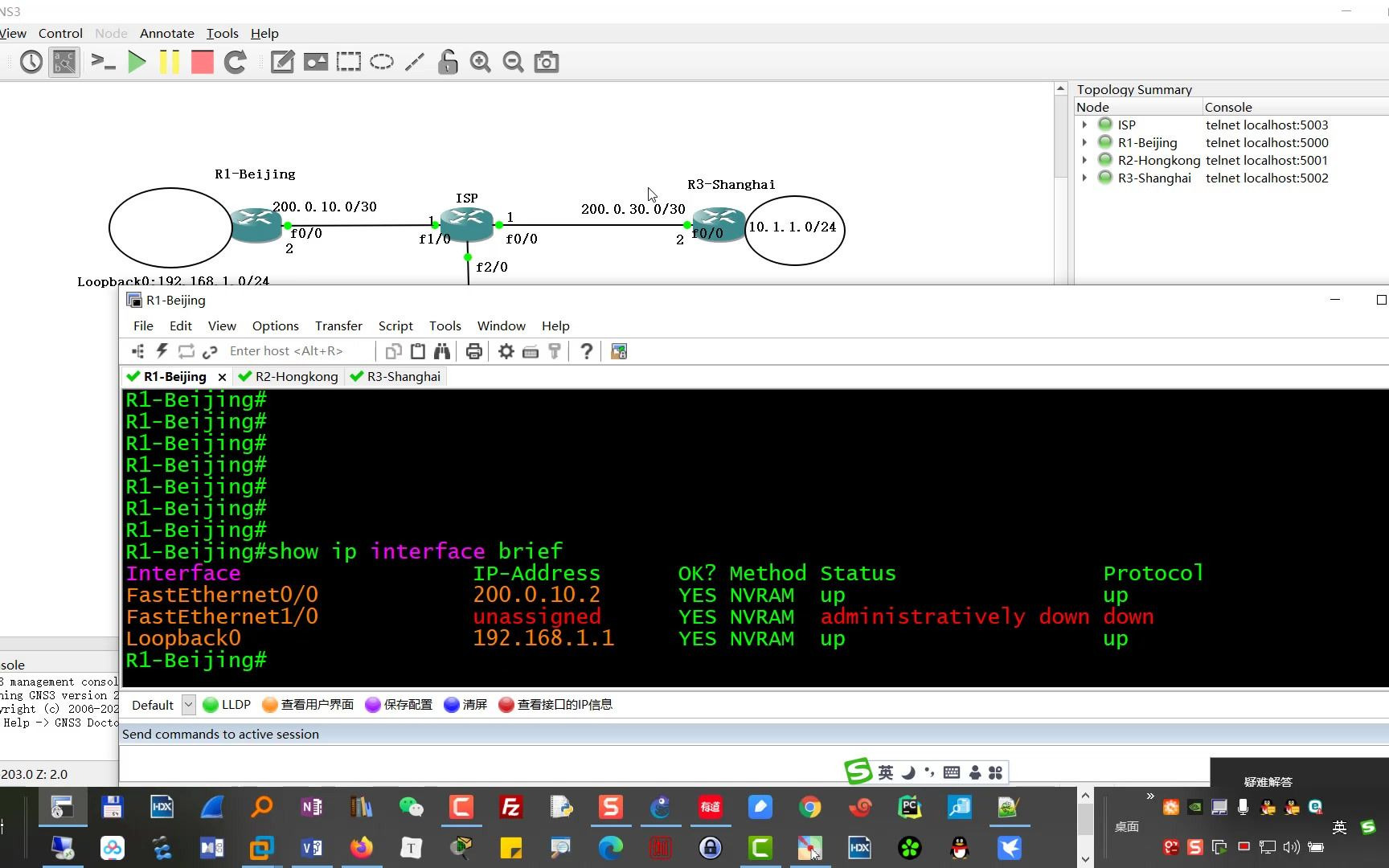Viewport: 1389px width, 868px height.
Task: Open the Script menu in terminal window
Action: 395,325
